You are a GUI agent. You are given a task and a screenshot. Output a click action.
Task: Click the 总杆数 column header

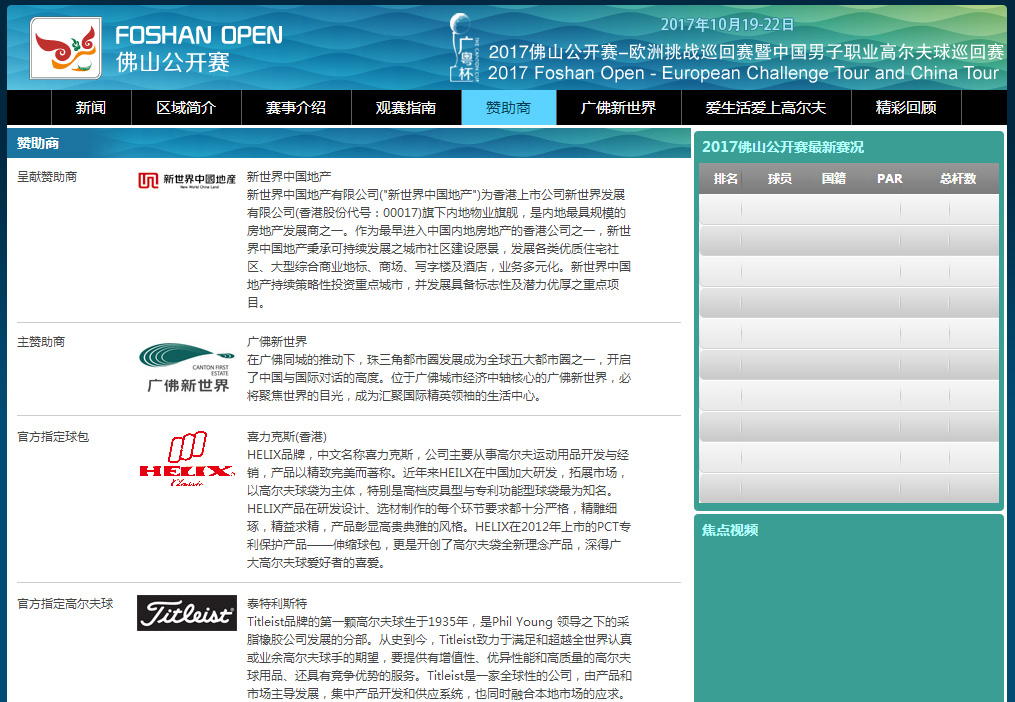coord(958,179)
